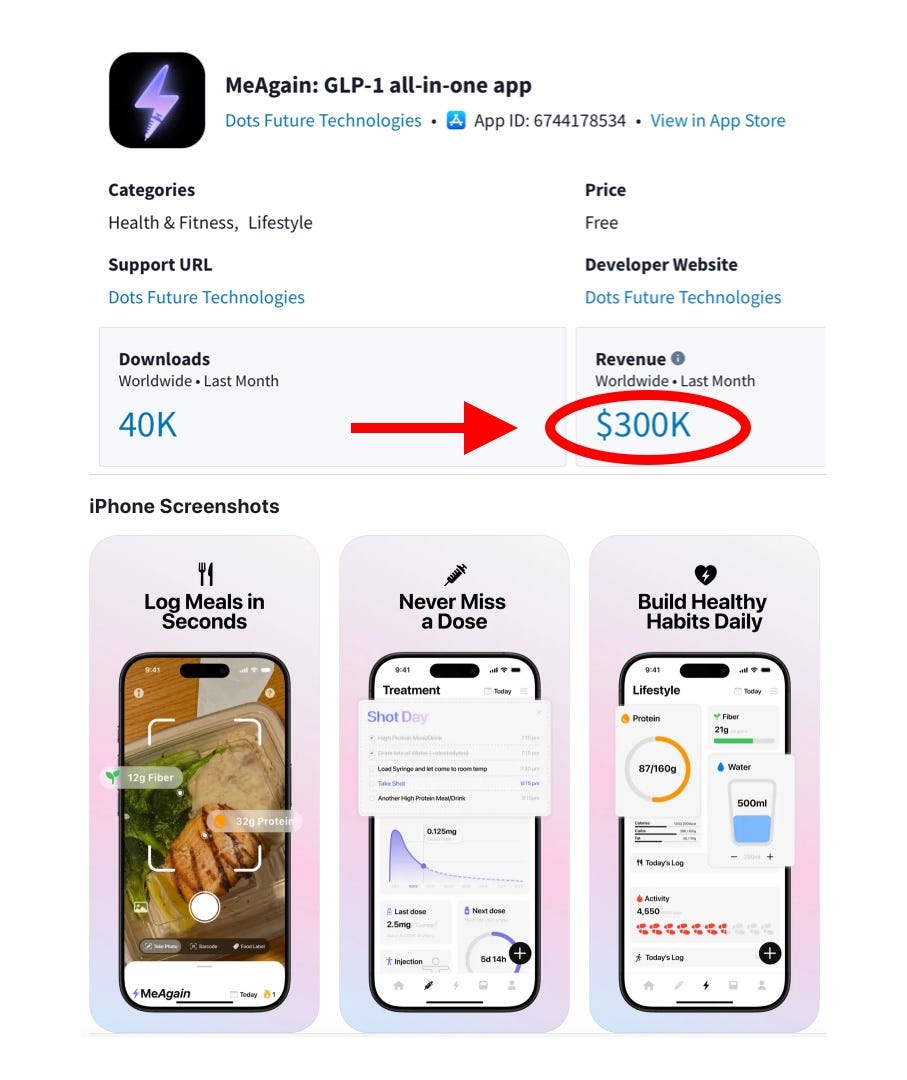Open the Build Healthy Habits Daily screenshot
Screen dimensions: 907x1080
[705, 783]
